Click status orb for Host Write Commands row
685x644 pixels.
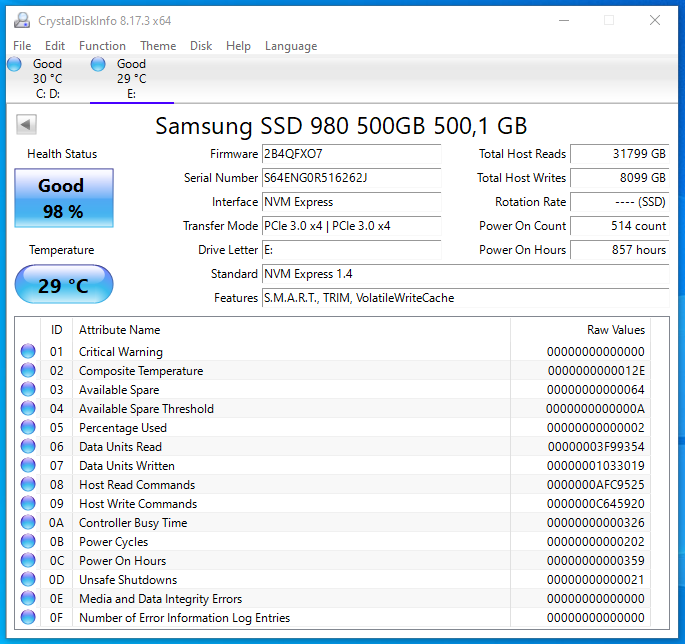(28, 503)
